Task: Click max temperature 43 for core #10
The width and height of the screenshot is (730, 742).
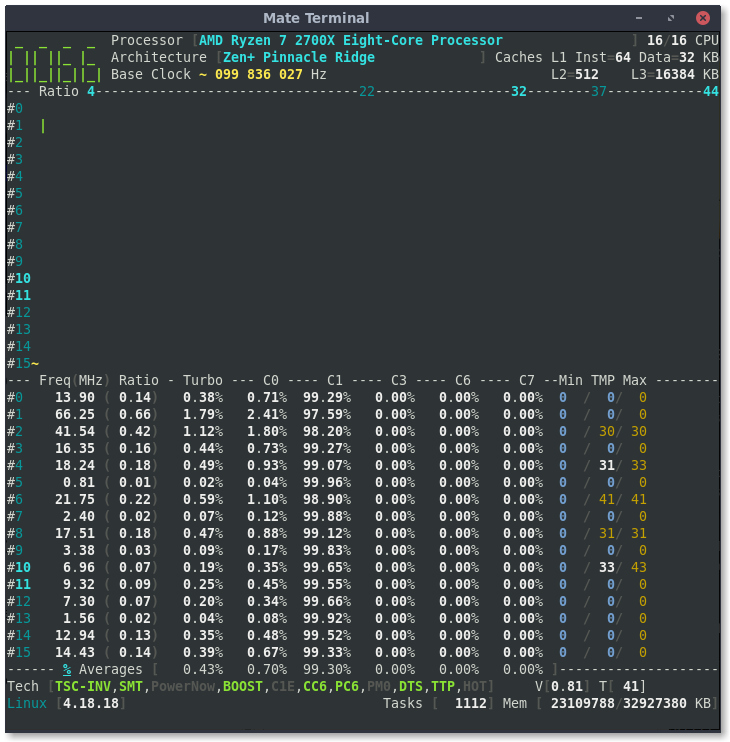Action: click(x=639, y=567)
